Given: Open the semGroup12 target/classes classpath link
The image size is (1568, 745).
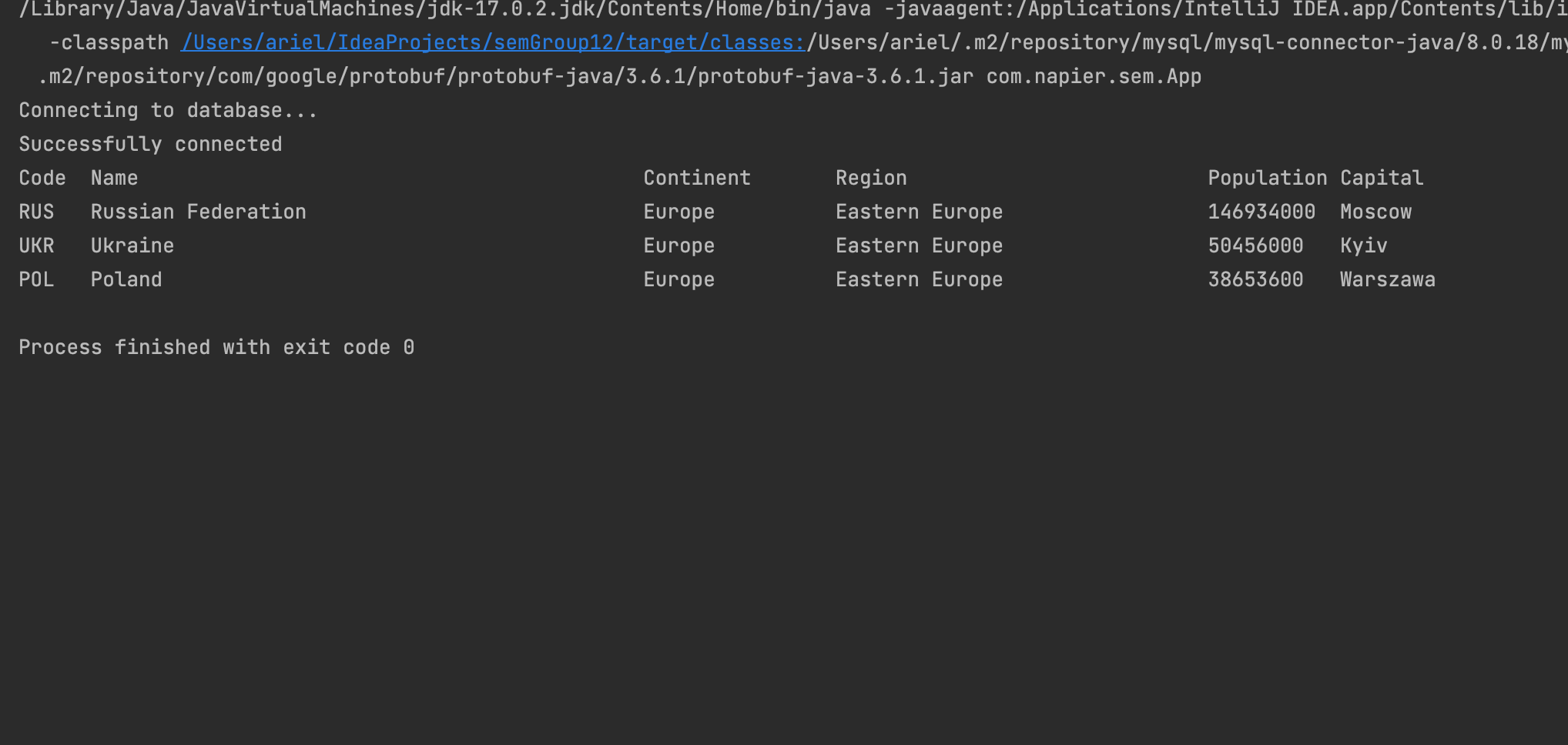Looking at the screenshot, I should tap(493, 42).
